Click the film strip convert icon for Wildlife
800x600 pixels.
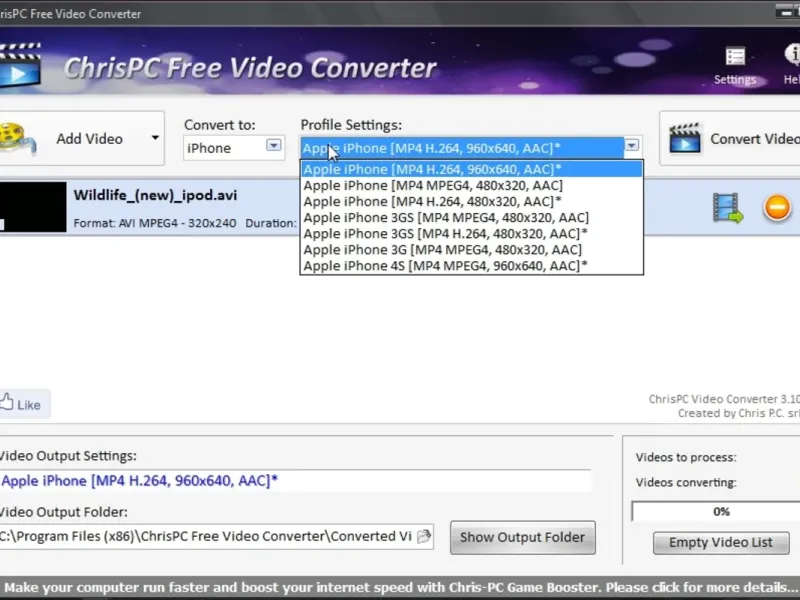tap(728, 208)
